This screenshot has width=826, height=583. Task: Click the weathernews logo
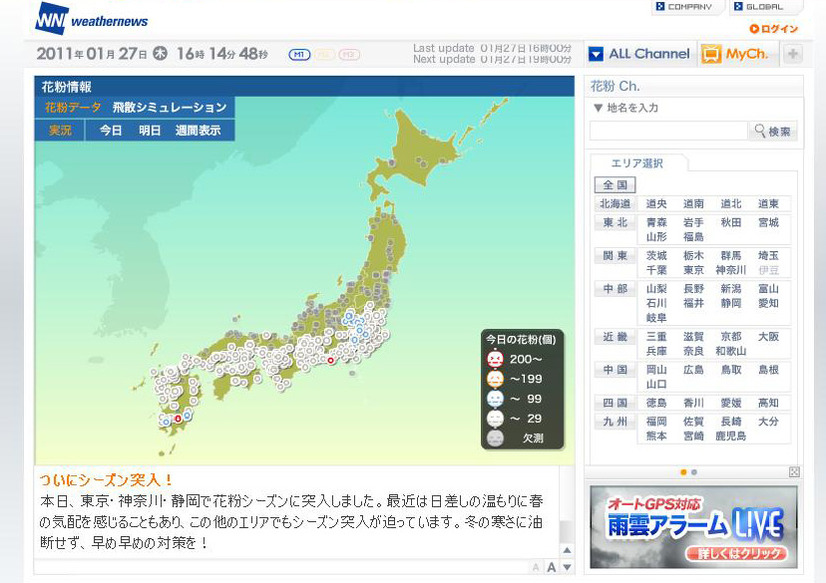pos(92,19)
